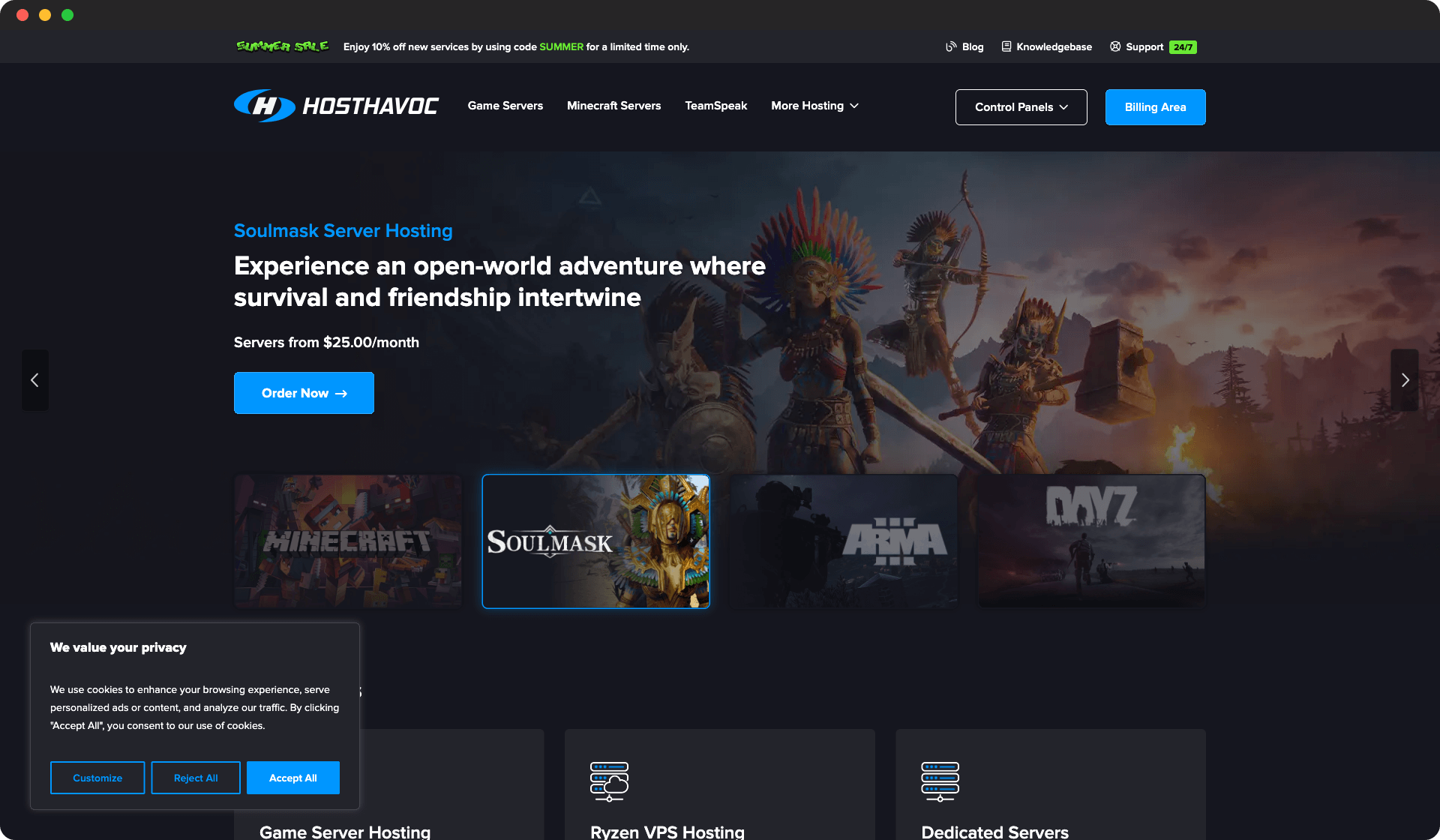The width and height of the screenshot is (1440, 840).
Task: Click the Dedicated Servers rack icon
Action: tap(940, 781)
